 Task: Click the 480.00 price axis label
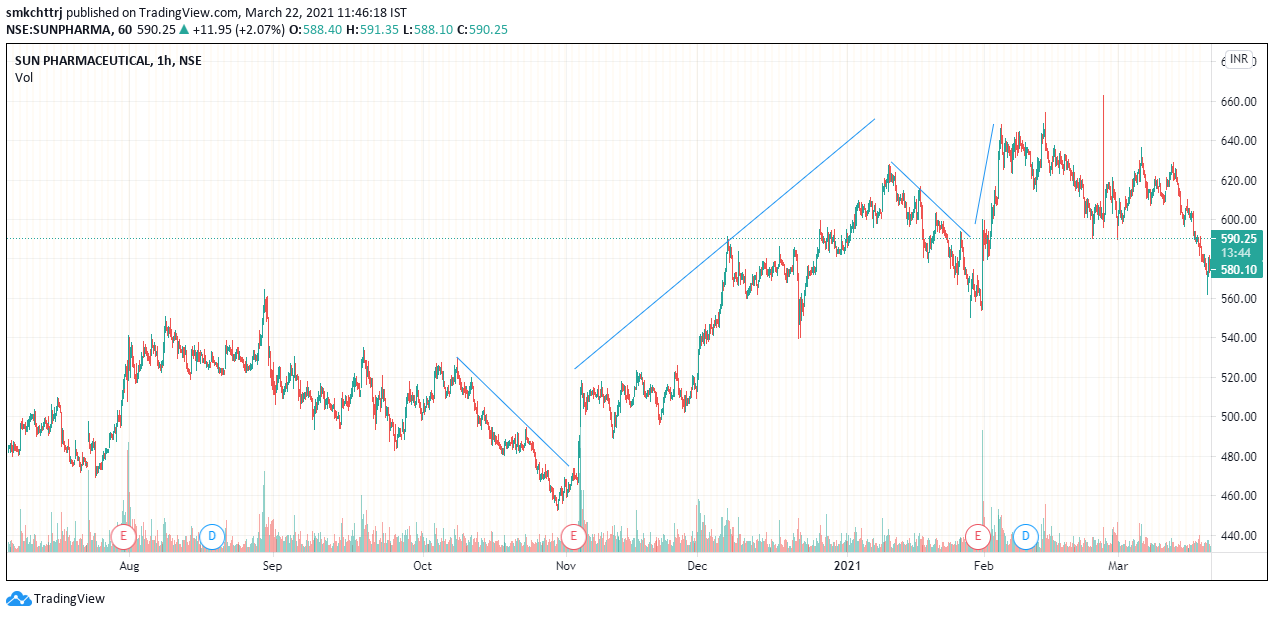pyautogui.click(x=1238, y=457)
